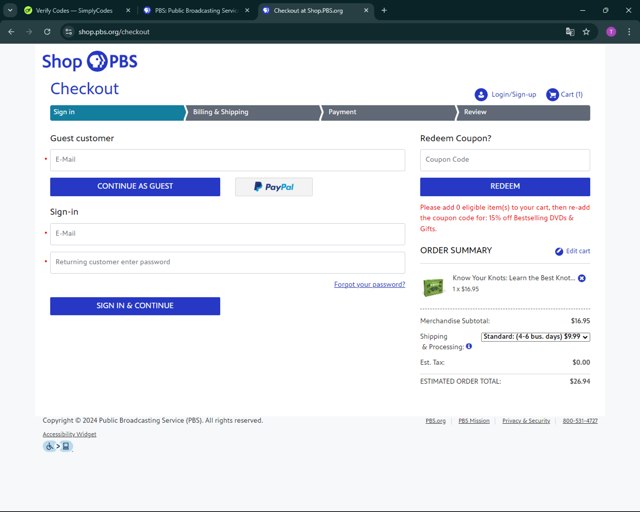Click the Edit cart pencil icon
Viewport: 640px width, 512px height.
559,252
